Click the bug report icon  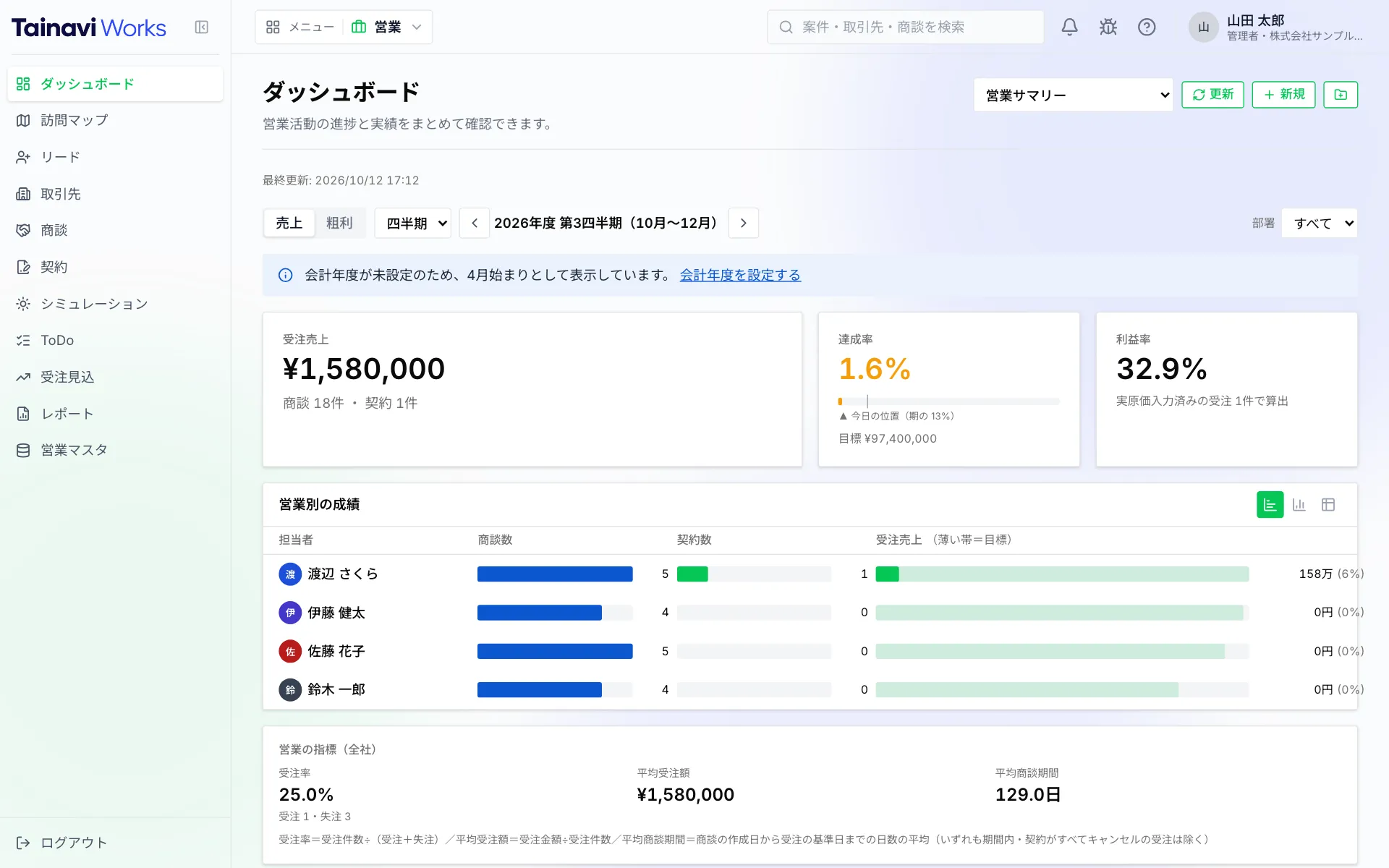(1108, 27)
